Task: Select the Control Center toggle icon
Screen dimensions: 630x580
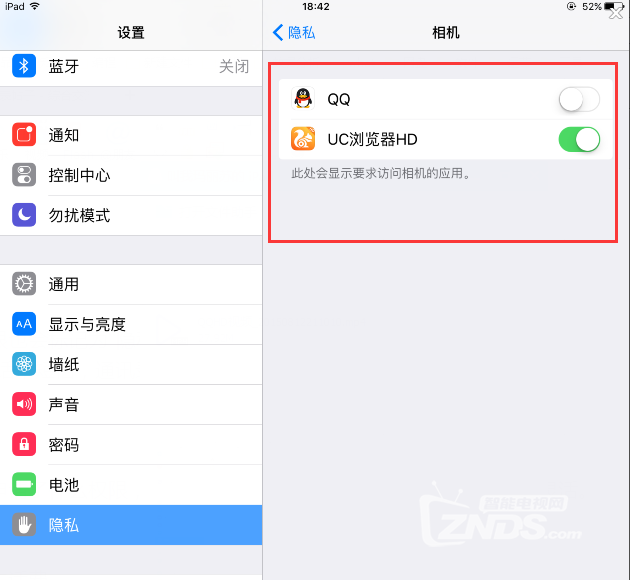Action: [x=24, y=175]
